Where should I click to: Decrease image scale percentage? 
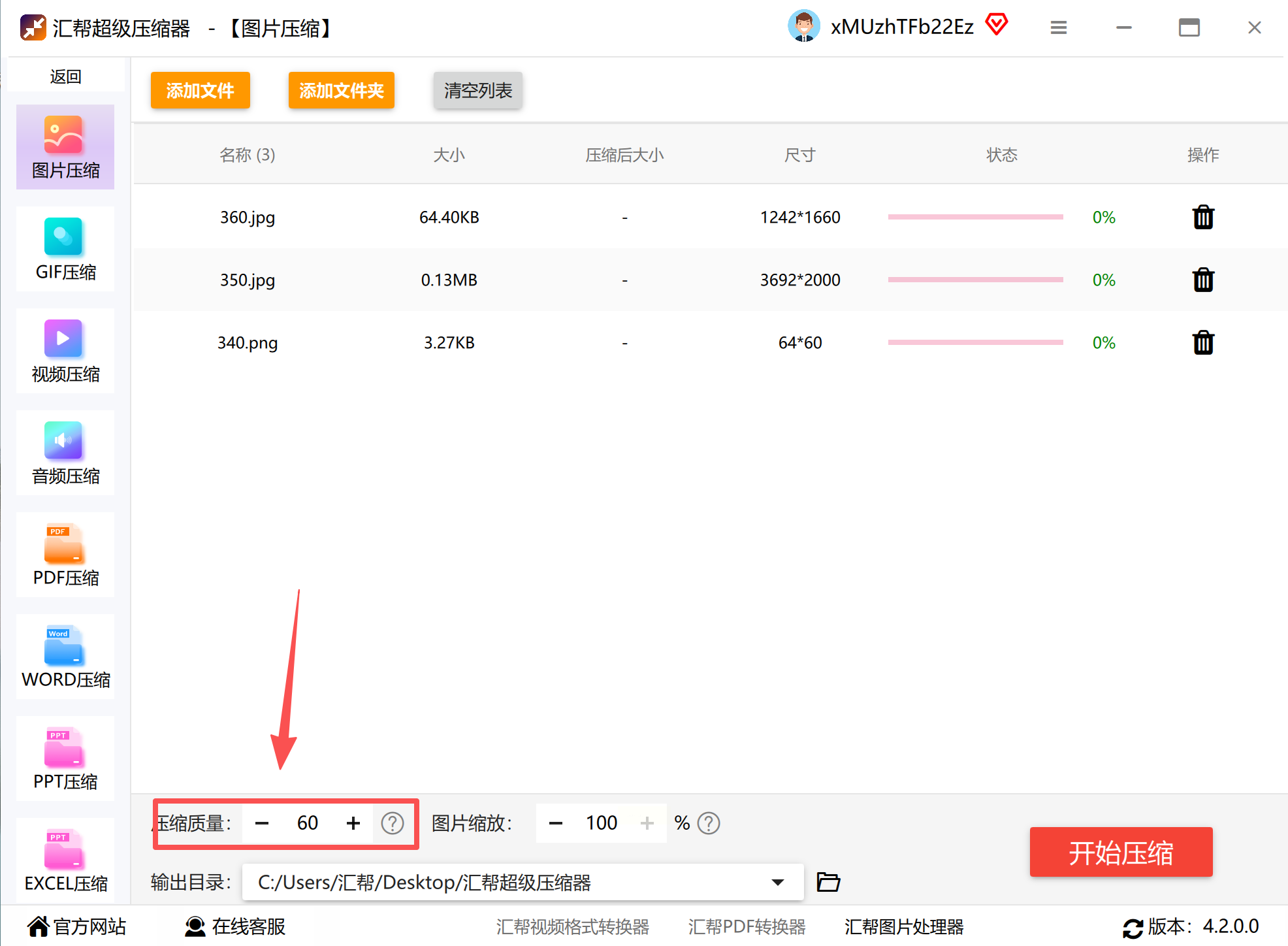pyautogui.click(x=556, y=823)
